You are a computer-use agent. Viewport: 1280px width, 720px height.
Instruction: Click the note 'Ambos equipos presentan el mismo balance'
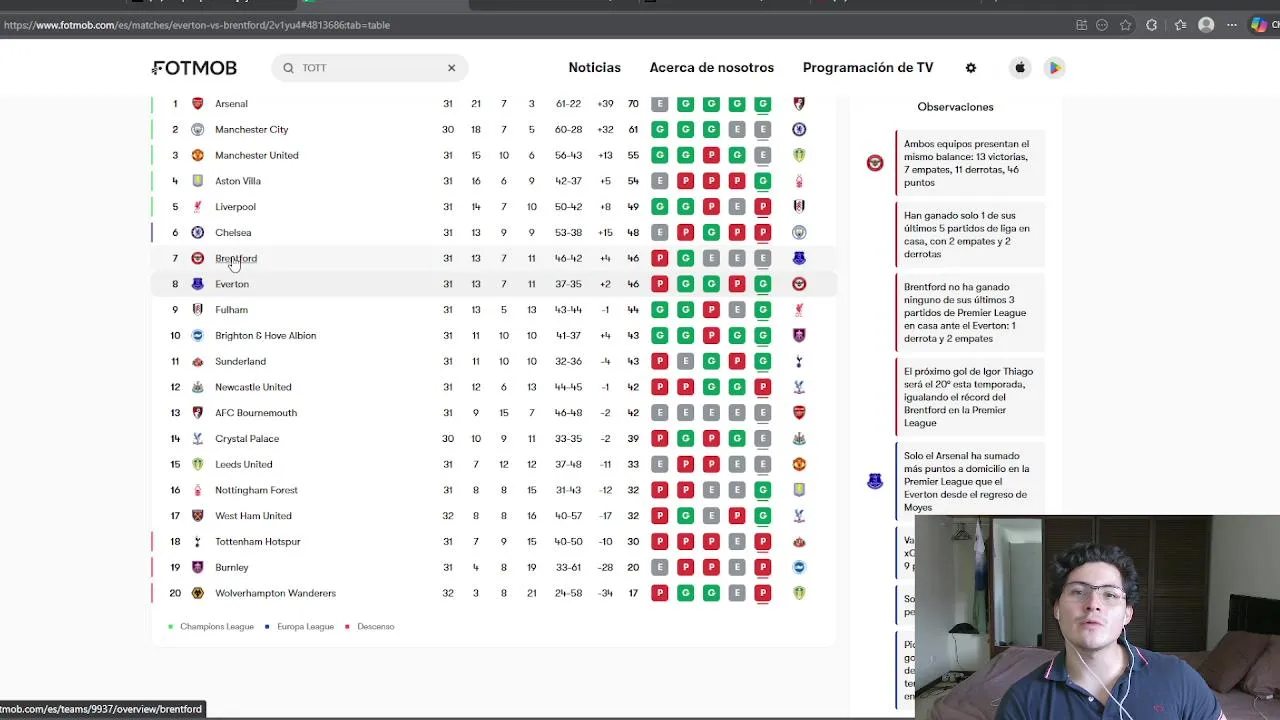(x=969, y=163)
